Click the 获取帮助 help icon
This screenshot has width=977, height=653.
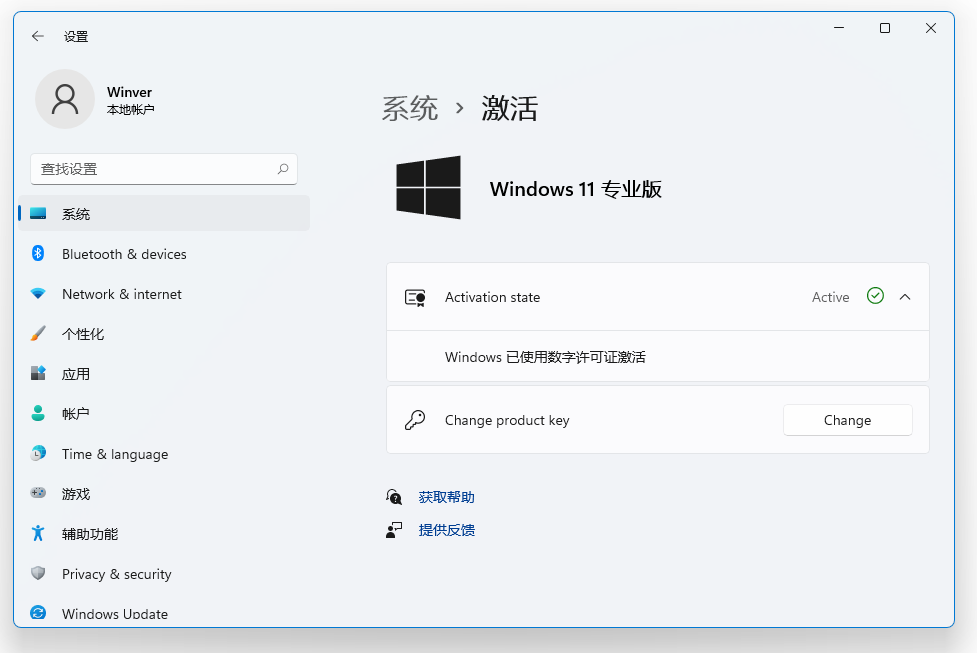coord(394,497)
